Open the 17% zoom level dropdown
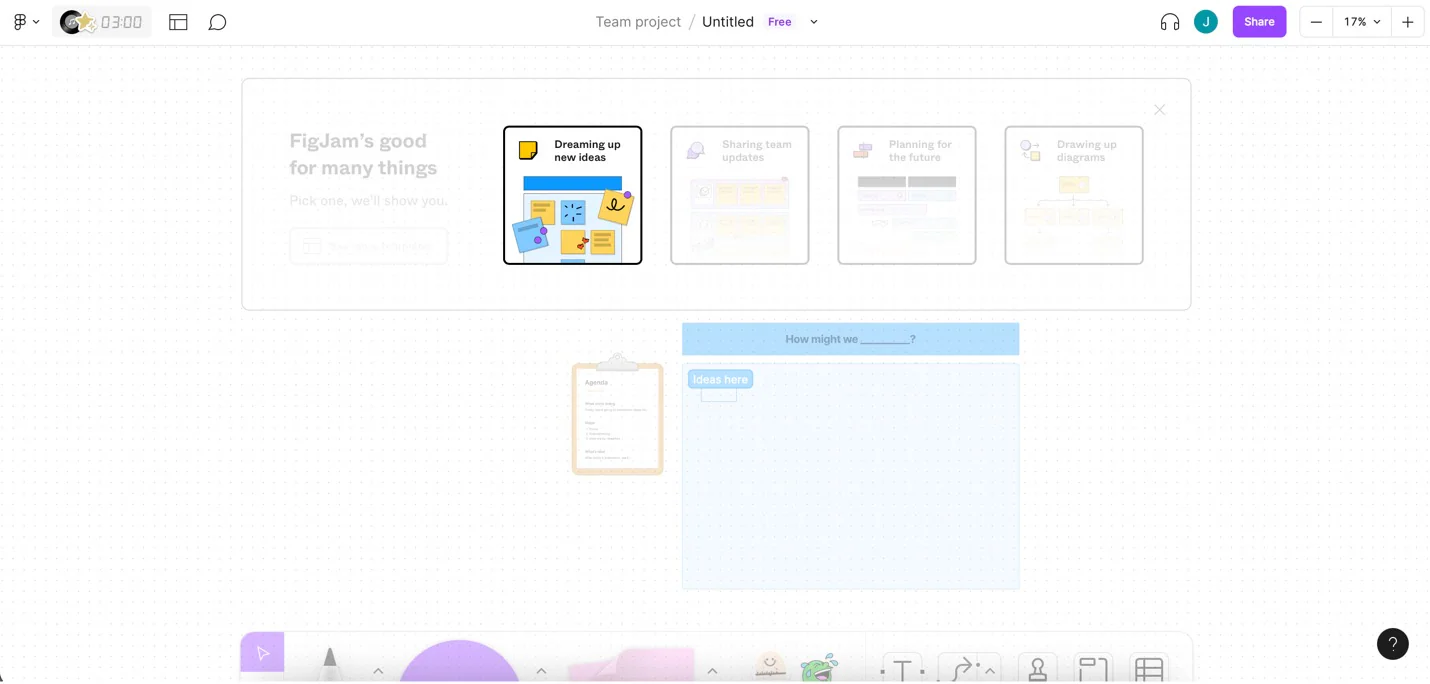Viewport: 1430px width, 684px height. pos(1361,22)
